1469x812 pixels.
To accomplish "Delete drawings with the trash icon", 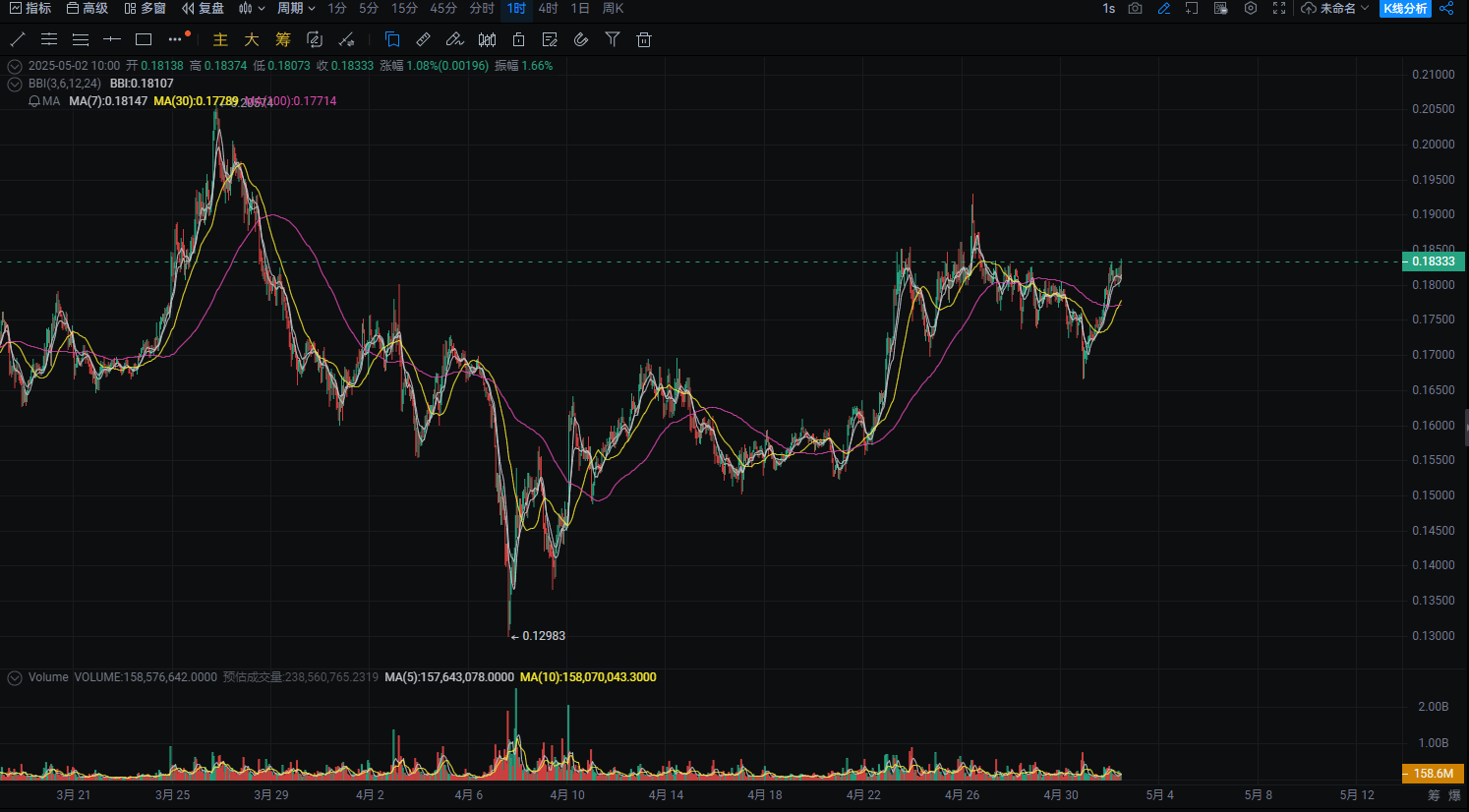I will point(644,39).
